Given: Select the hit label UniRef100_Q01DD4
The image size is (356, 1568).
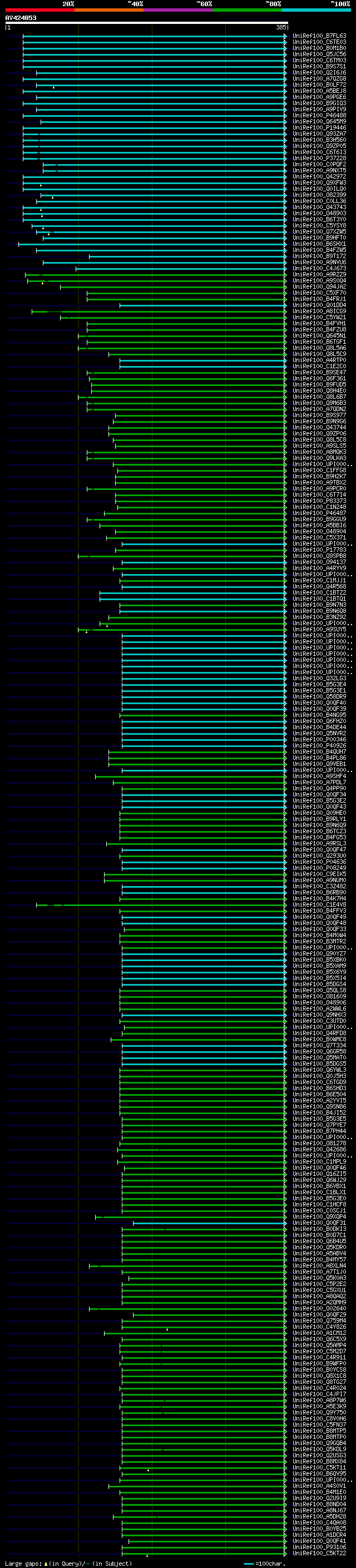Looking at the screenshot, I should (x=319, y=305).
